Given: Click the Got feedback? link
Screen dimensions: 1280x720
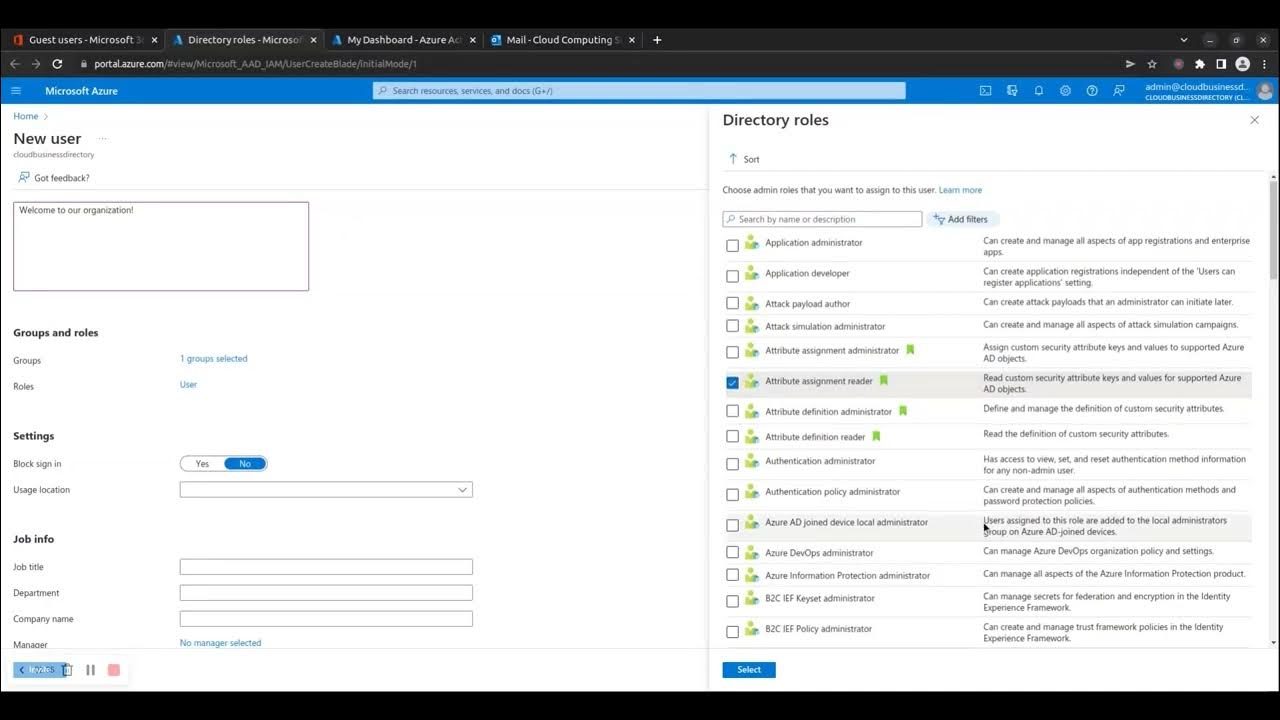Looking at the screenshot, I should point(62,178).
